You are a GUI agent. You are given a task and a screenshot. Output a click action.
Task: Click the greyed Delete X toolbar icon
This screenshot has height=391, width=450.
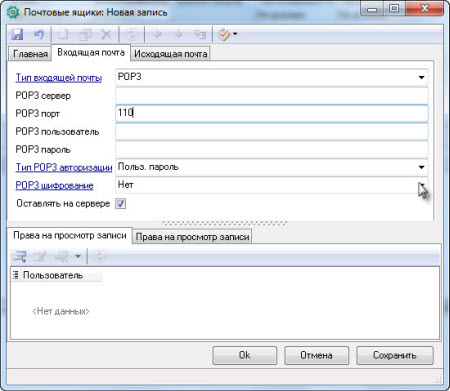pyautogui.click(x=106, y=34)
